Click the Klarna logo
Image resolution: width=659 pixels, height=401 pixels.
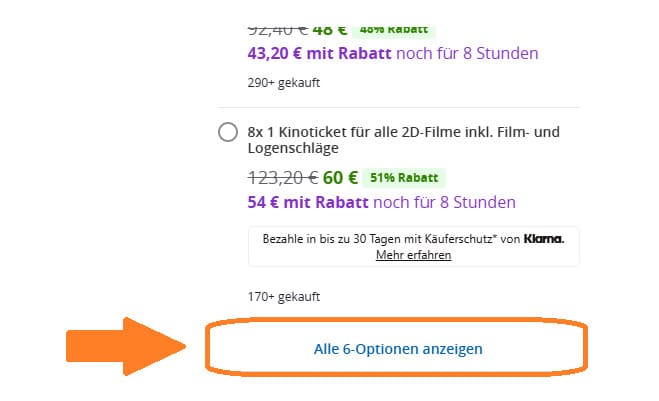point(544,239)
